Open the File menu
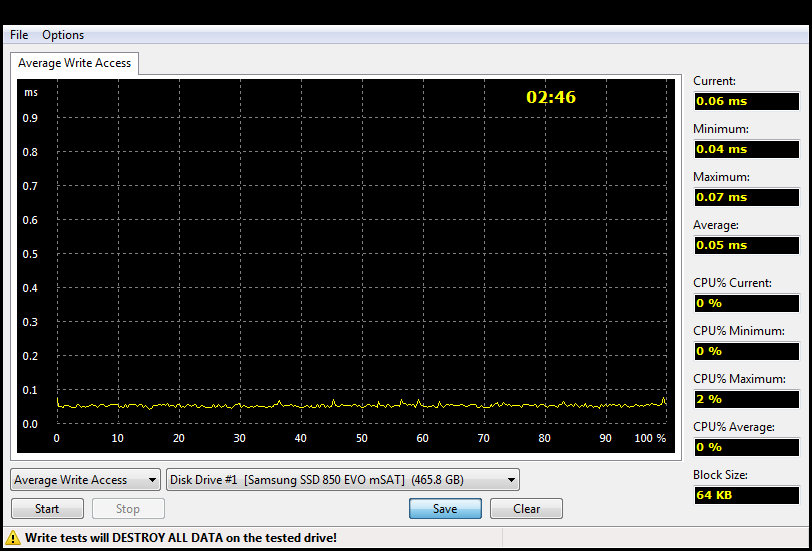The width and height of the screenshot is (812, 551). coord(19,35)
